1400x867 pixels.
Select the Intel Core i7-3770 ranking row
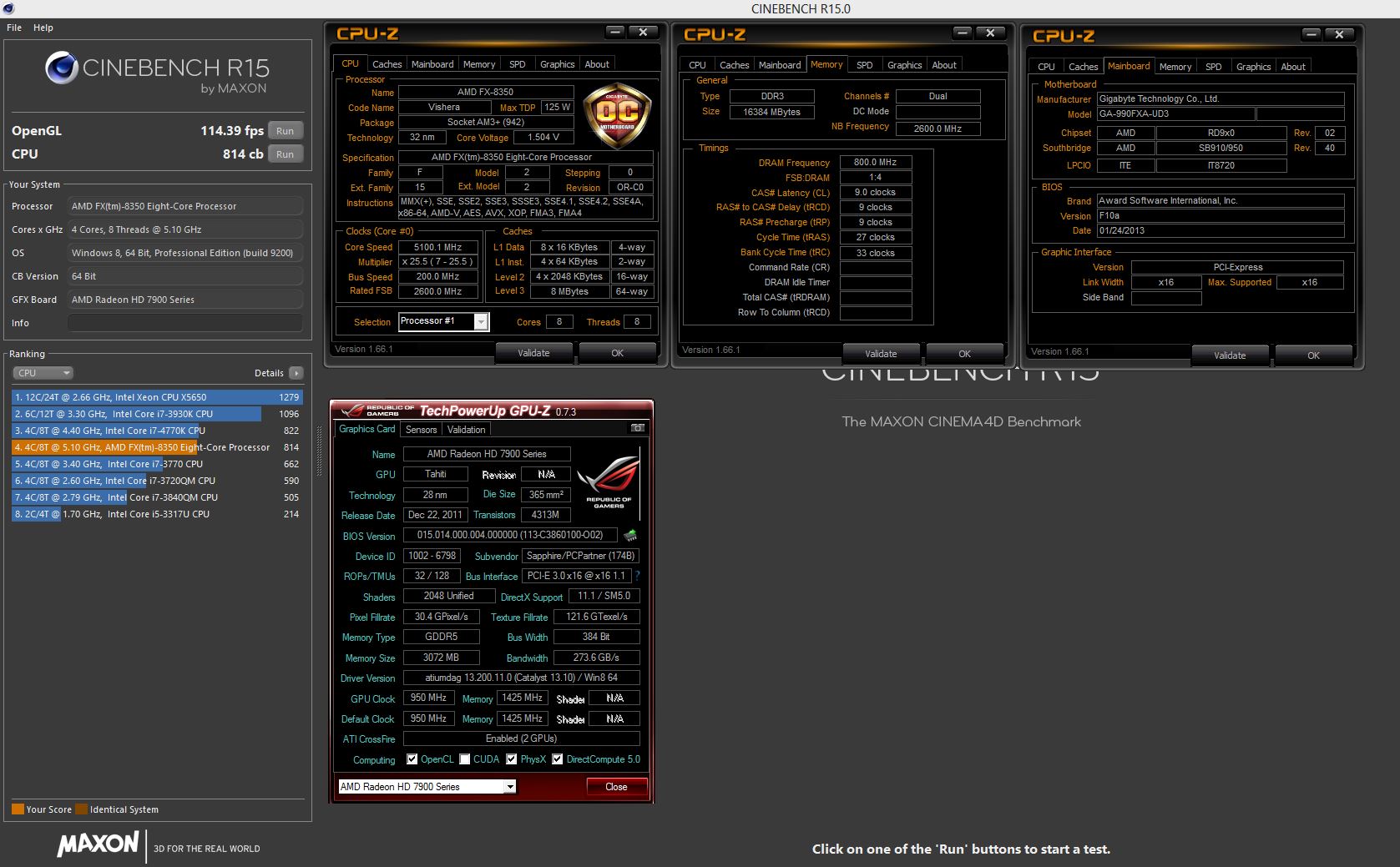click(157, 464)
